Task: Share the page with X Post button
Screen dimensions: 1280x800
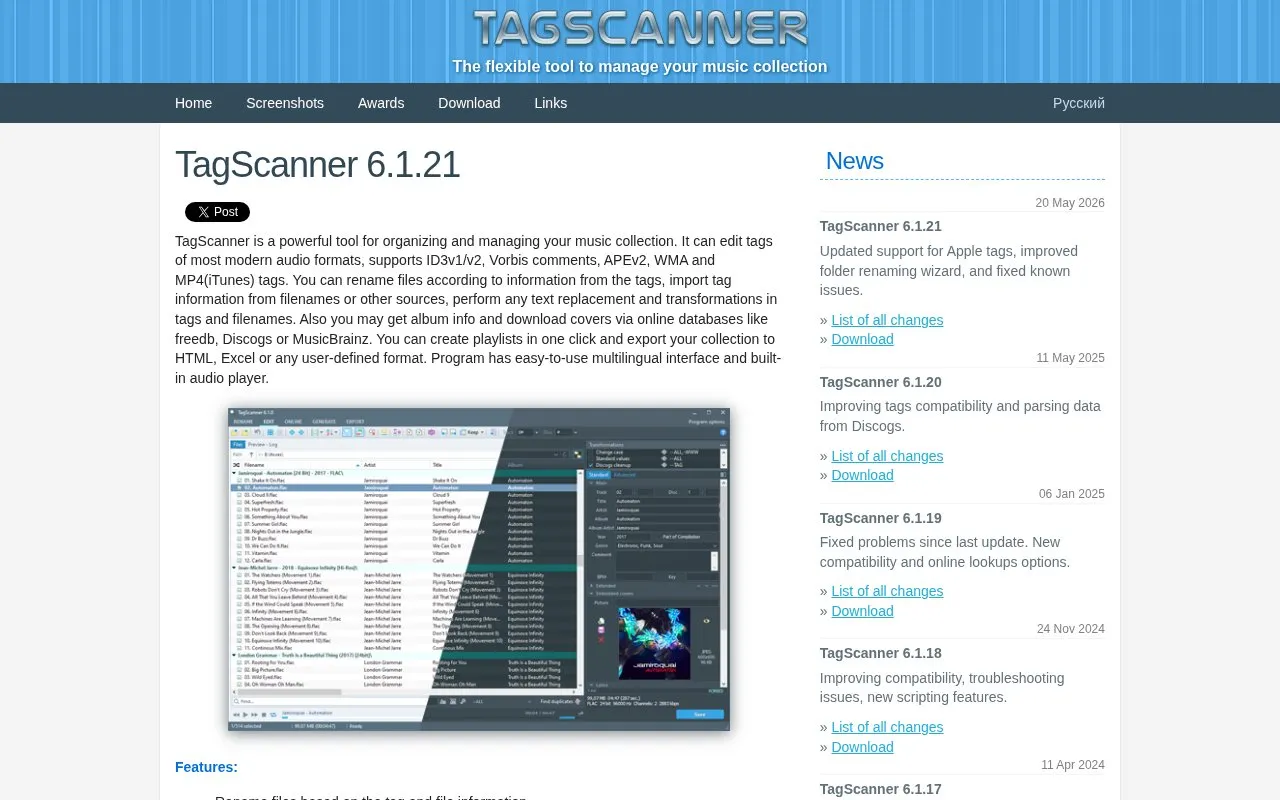Action: 217,212
